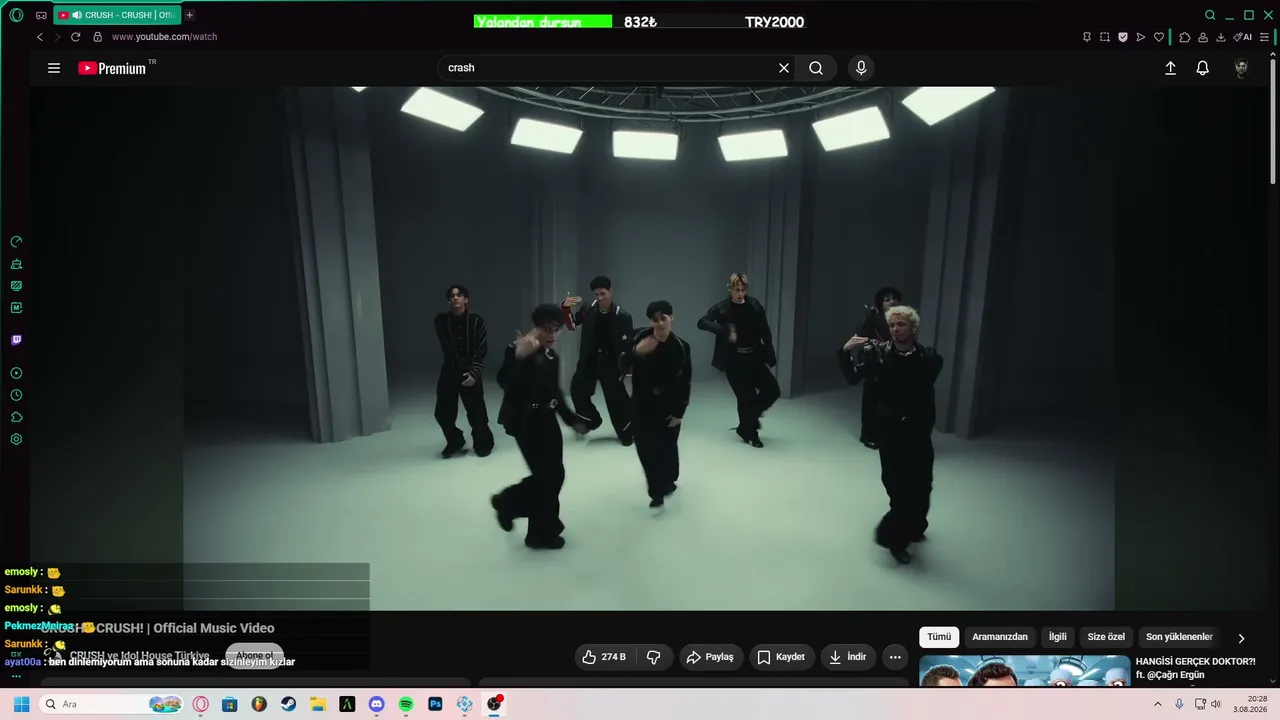1280x720 pixels.
Task: Select the Size özel filter chip
Action: click(1106, 637)
